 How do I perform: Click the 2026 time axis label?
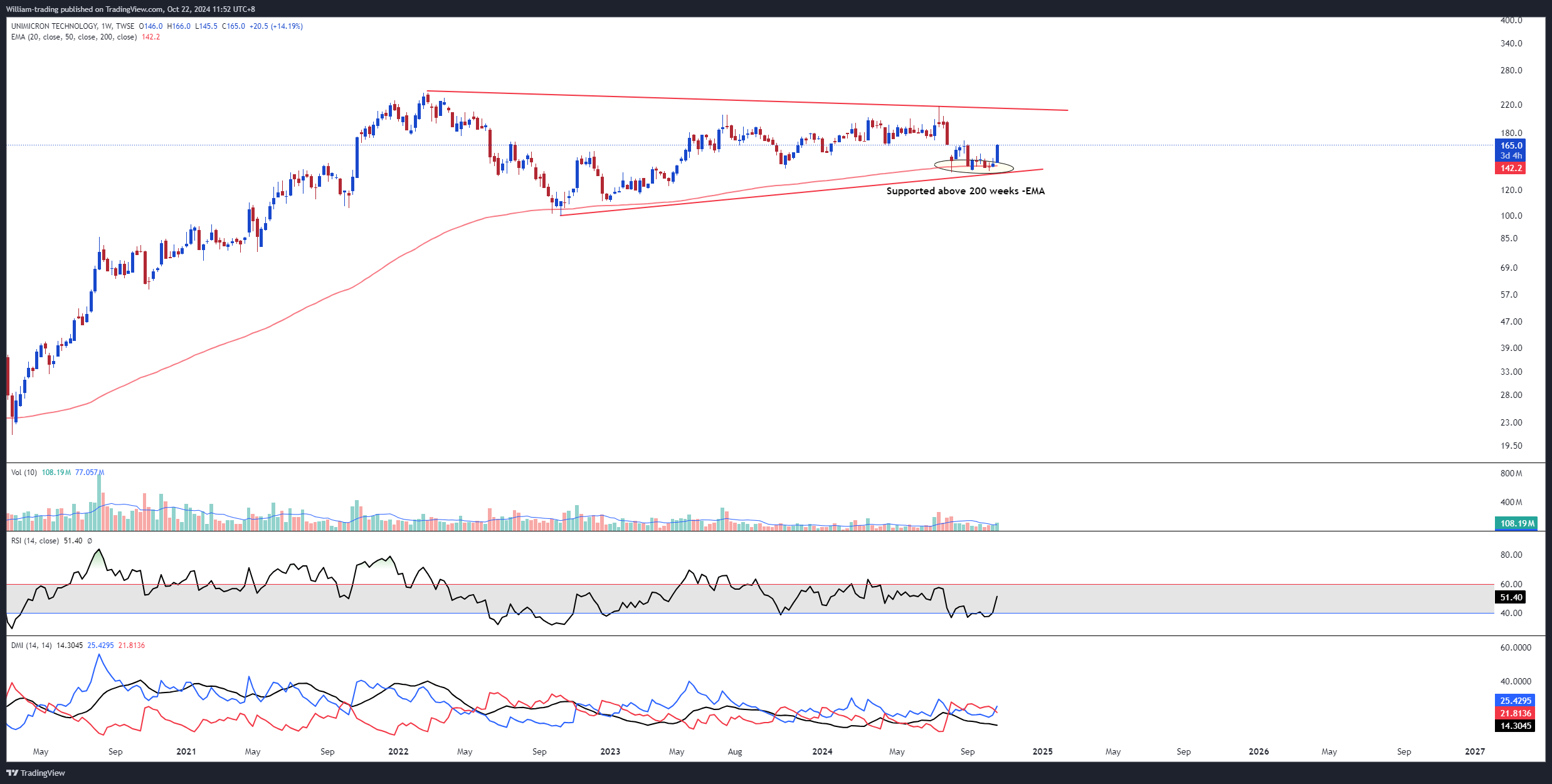(x=1259, y=751)
